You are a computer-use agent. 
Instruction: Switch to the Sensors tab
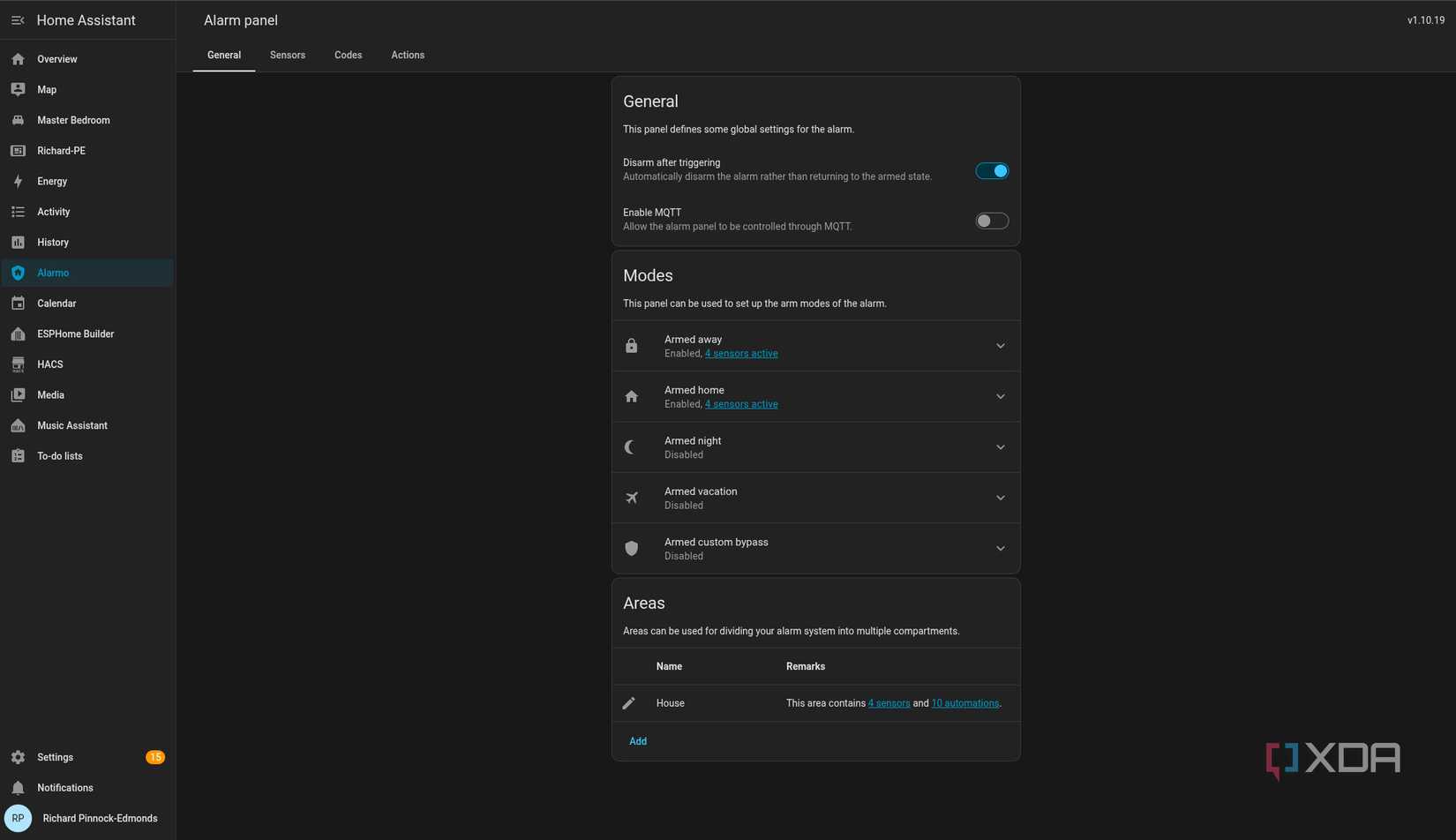coord(288,55)
